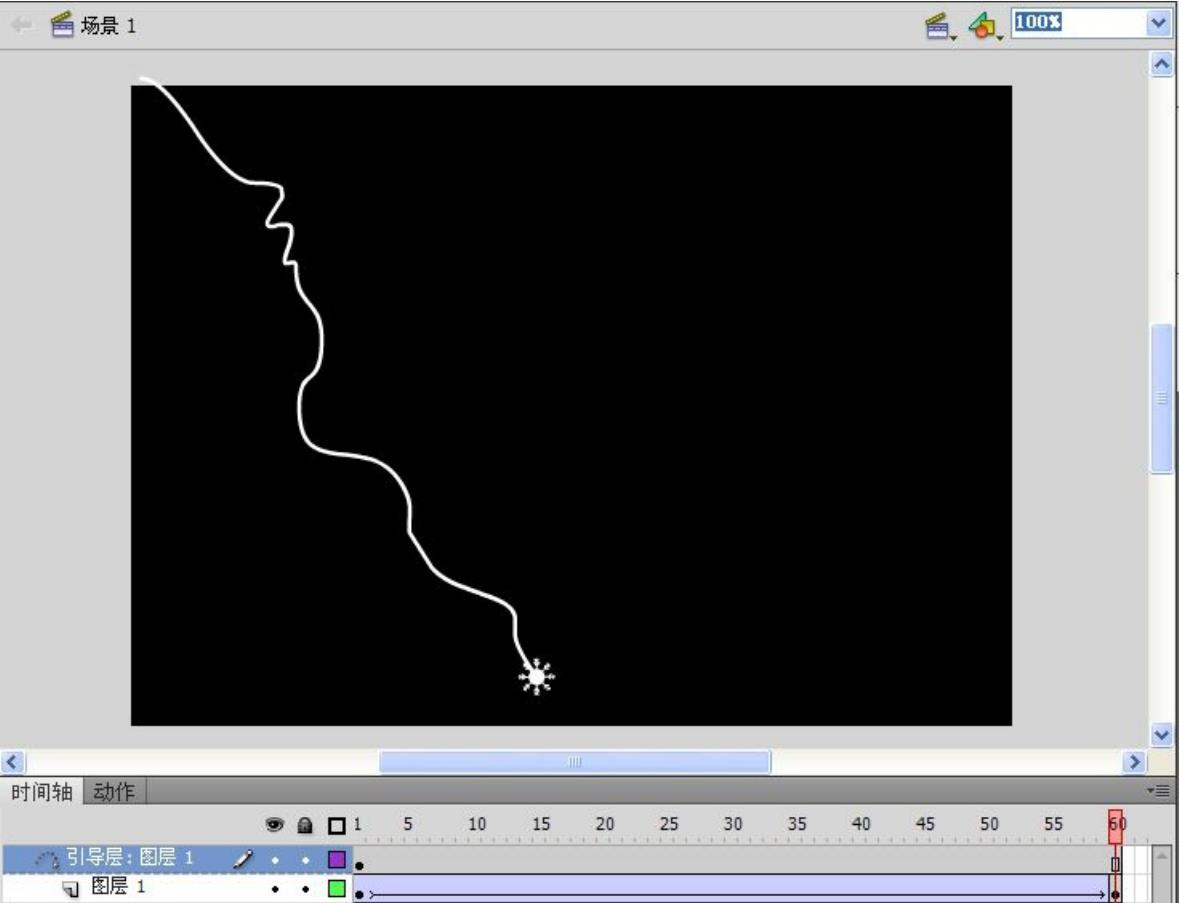Click the padlock lock all layers icon
This screenshot has width=1179, height=903.
[305, 826]
